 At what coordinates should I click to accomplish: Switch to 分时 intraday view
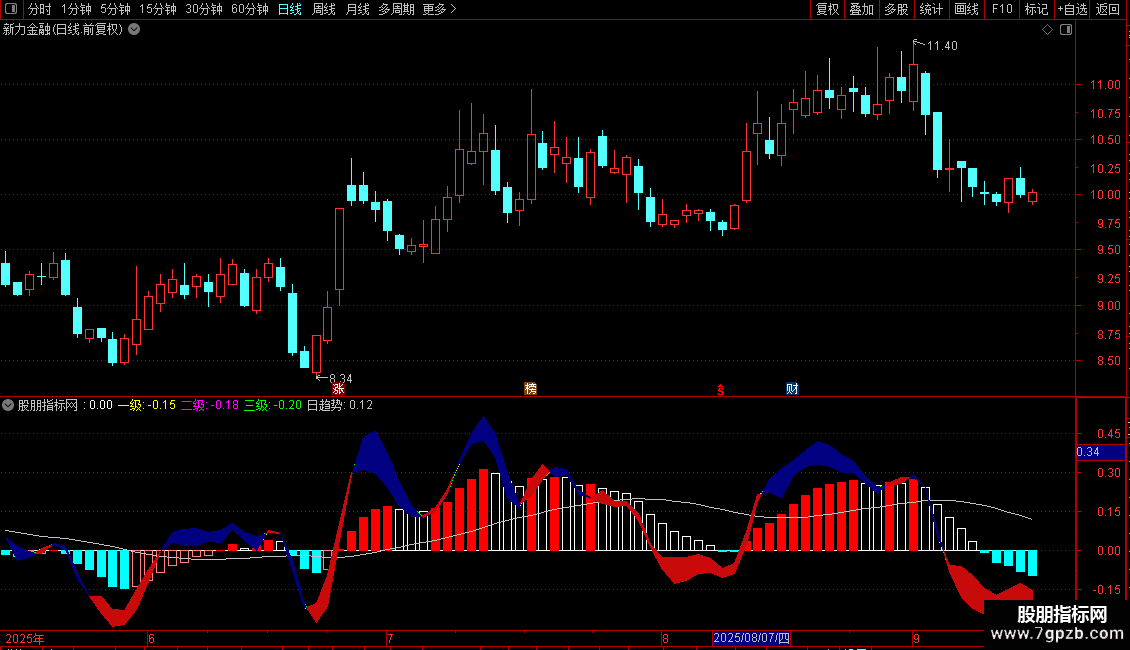pos(40,9)
